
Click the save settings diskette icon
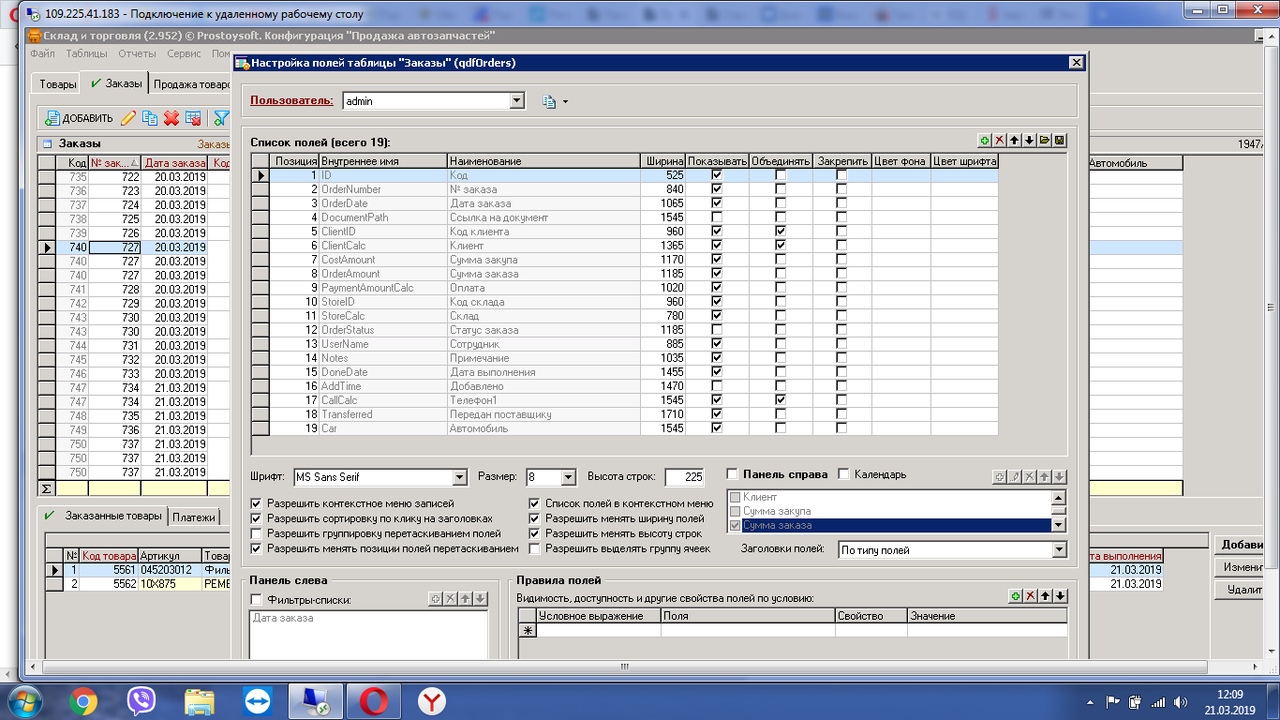pyautogui.click(x=1059, y=141)
